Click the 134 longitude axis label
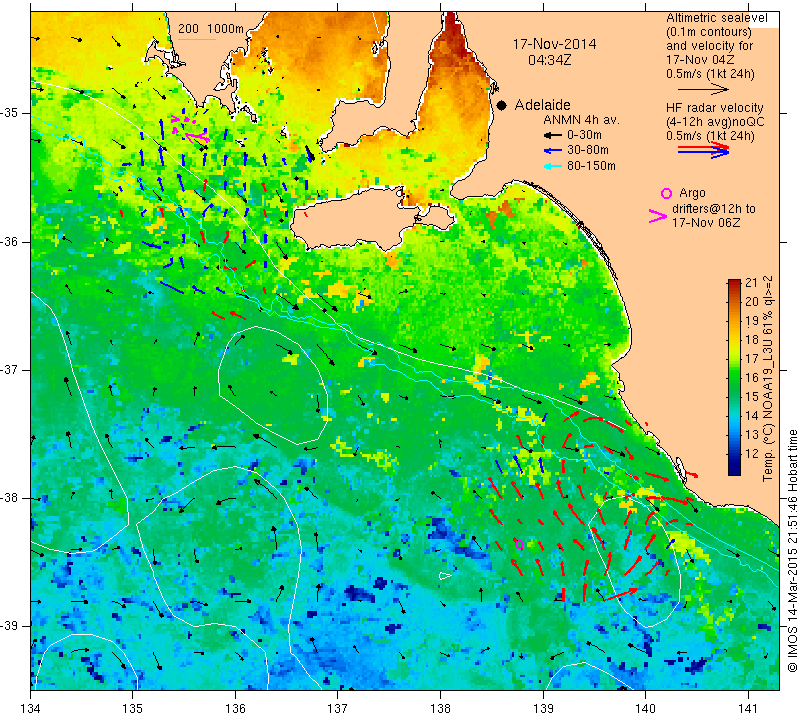This screenshot has width=800, height=720. click(31, 708)
